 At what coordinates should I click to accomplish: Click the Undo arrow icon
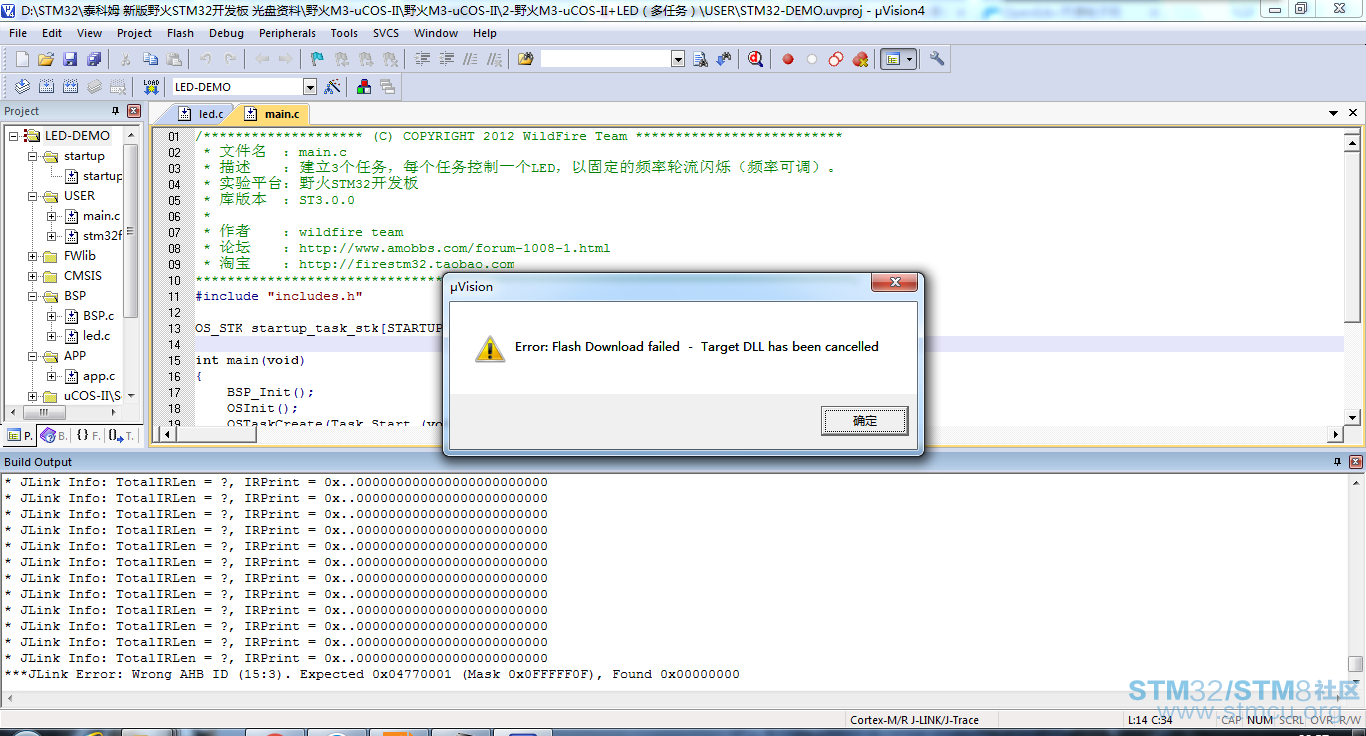pyautogui.click(x=206, y=60)
